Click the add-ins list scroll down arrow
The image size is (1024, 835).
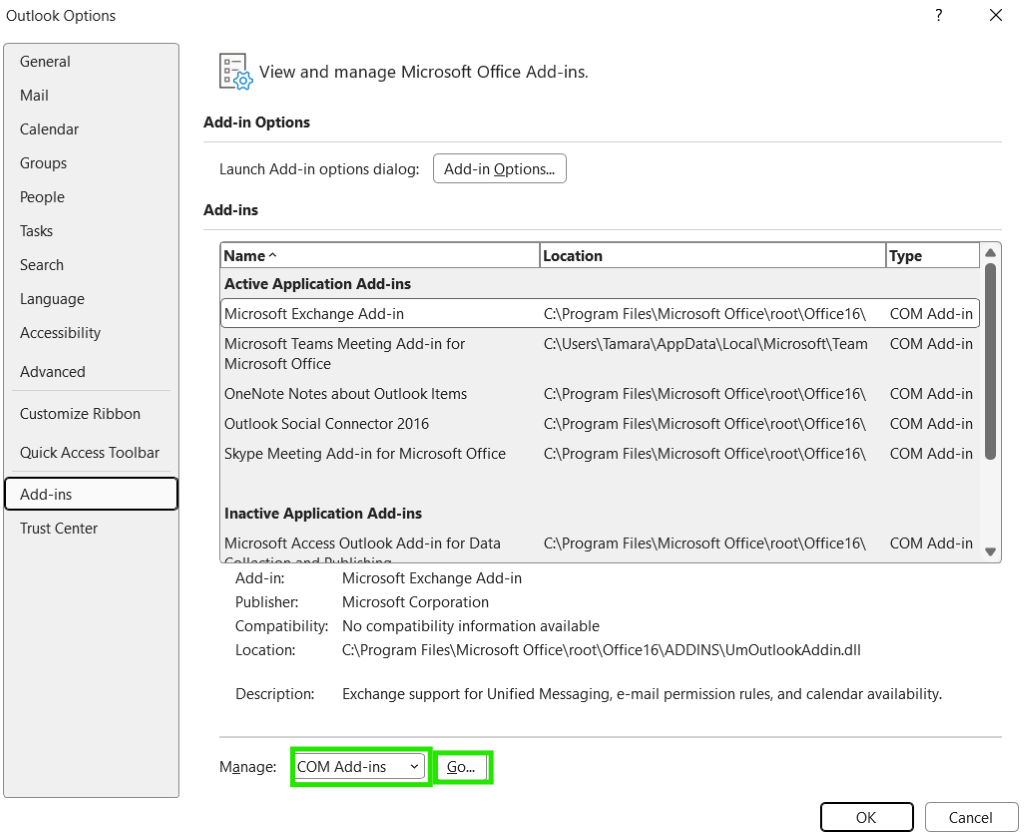pyautogui.click(x=990, y=552)
